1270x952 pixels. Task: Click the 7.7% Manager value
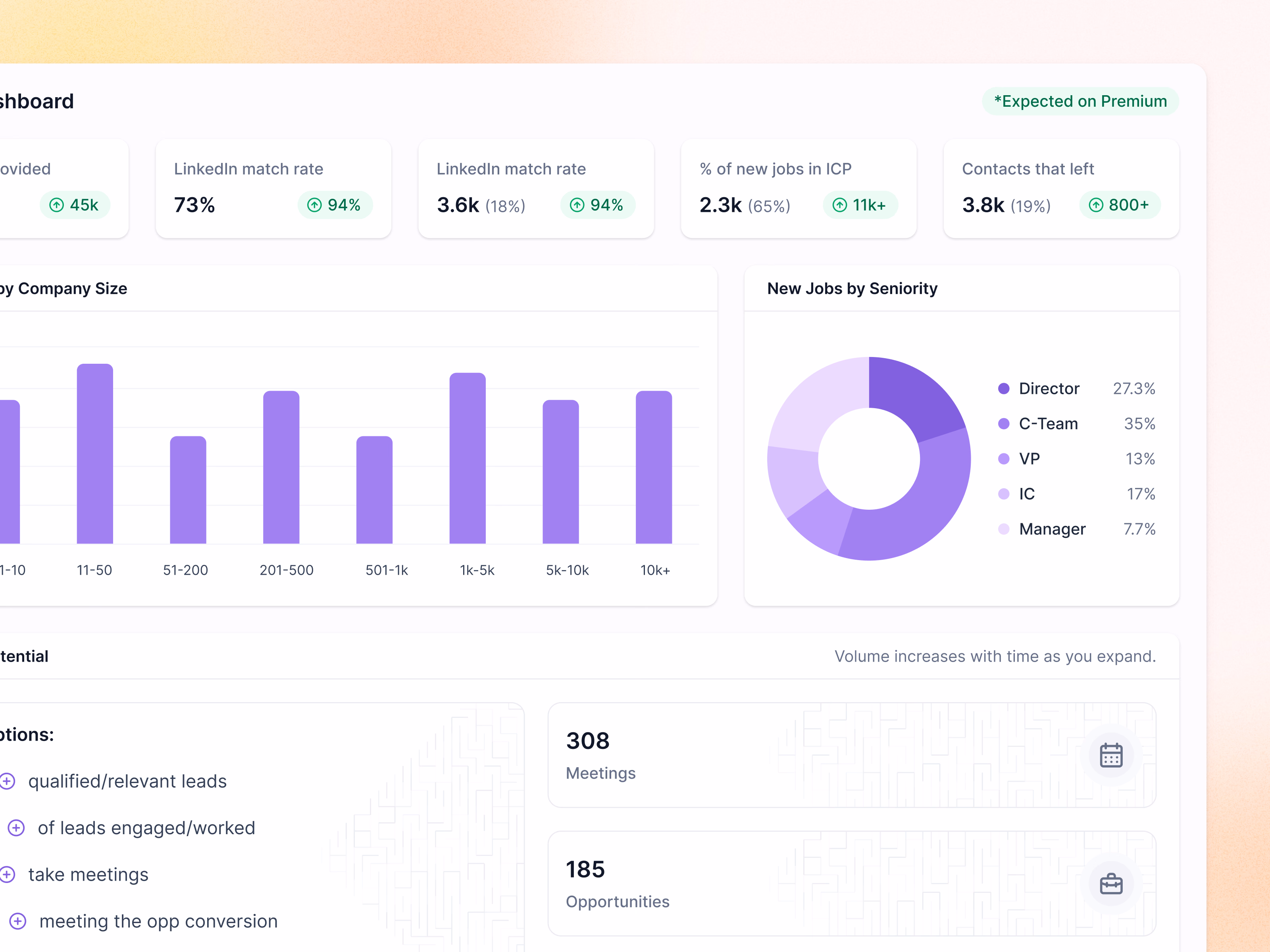click(1139, 528)
